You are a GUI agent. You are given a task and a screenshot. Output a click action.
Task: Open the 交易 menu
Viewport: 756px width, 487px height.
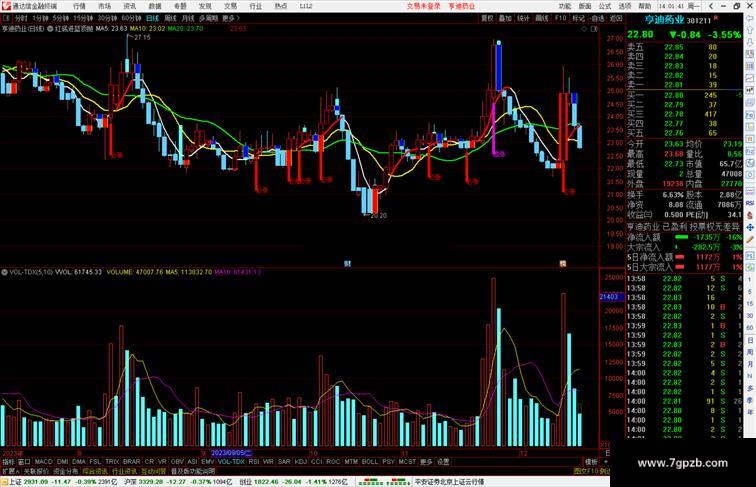coord(230,6)
